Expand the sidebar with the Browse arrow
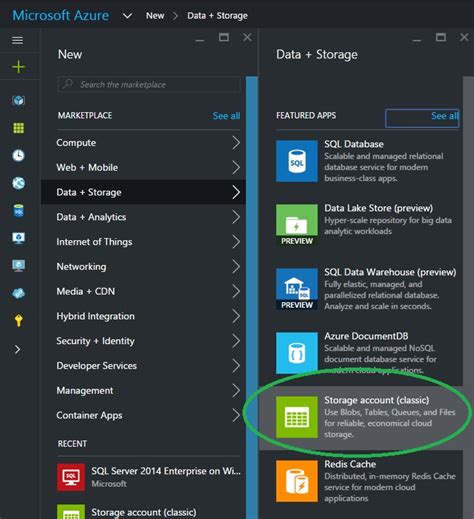The width and height of the screenshot is (474, 519). click(x=17, y=349)
